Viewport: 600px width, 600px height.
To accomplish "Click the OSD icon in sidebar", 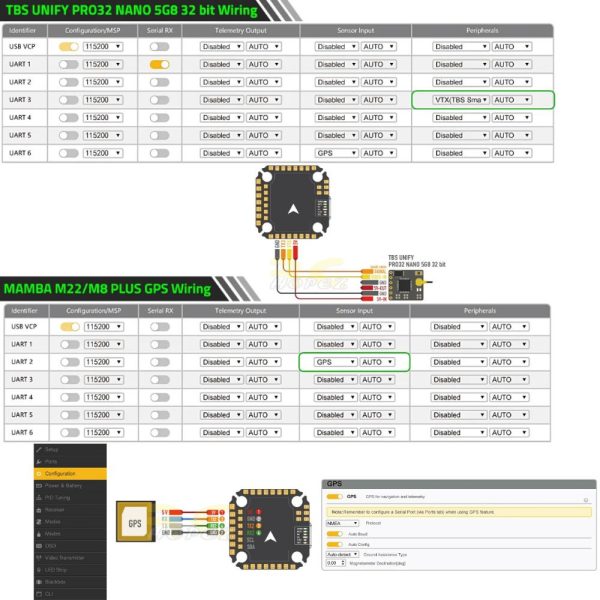I will (39, 546).
